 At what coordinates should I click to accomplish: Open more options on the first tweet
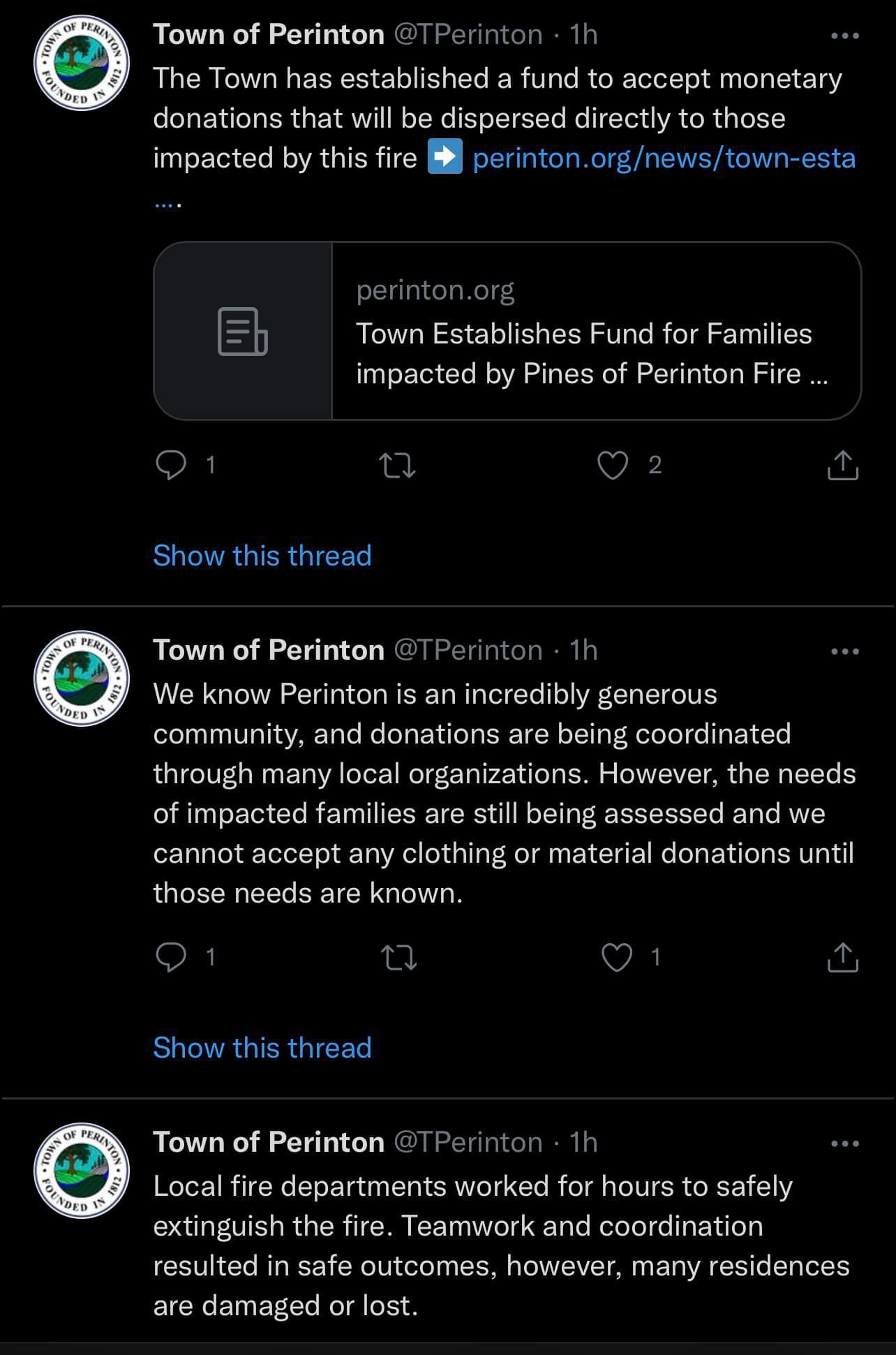pos(845,36)
